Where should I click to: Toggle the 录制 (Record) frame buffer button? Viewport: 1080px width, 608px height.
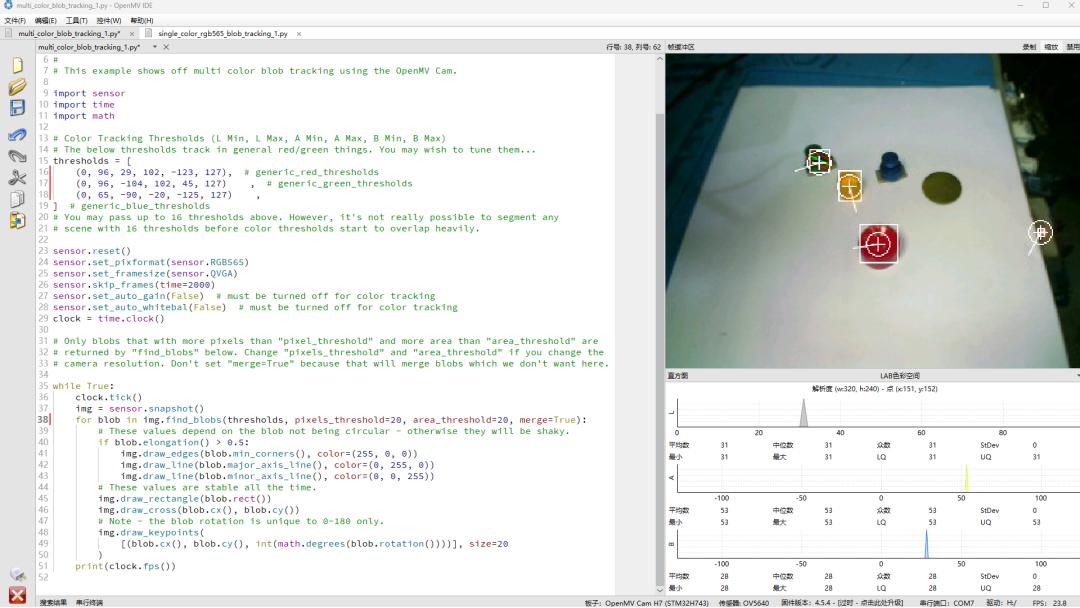1029,47
